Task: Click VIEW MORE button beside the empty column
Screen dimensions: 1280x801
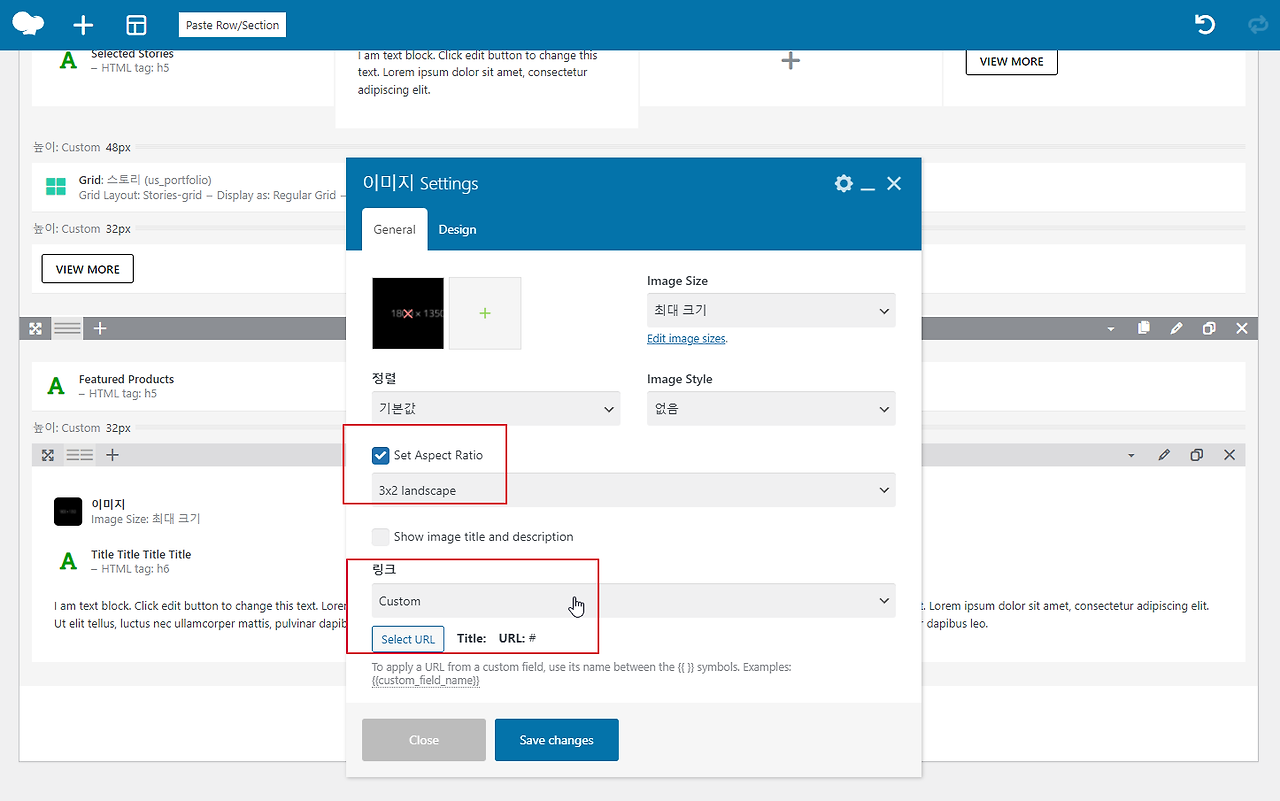Action: pyautogui.click(x=1011, y=61)
